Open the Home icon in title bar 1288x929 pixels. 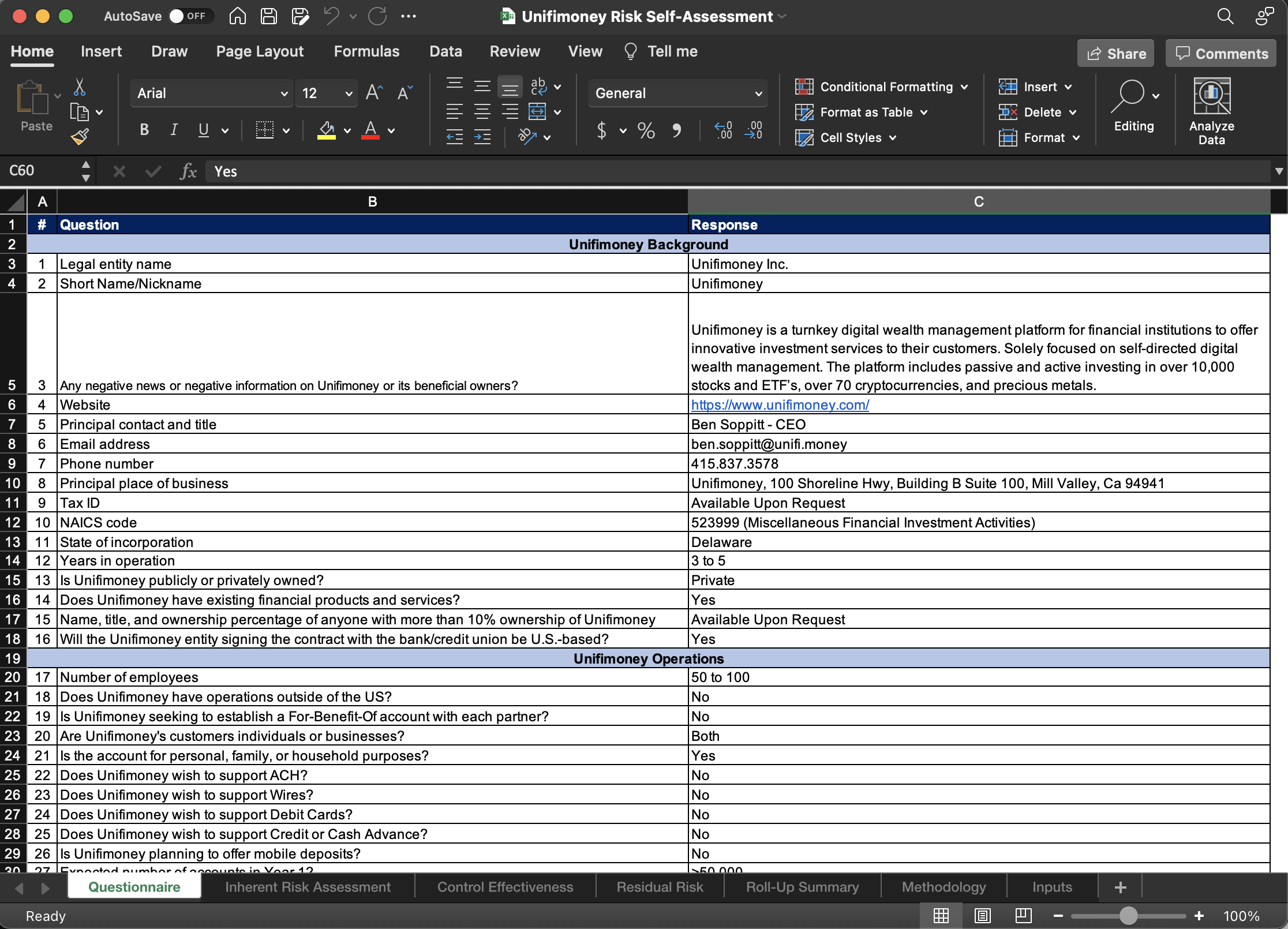tap(237, 16)
